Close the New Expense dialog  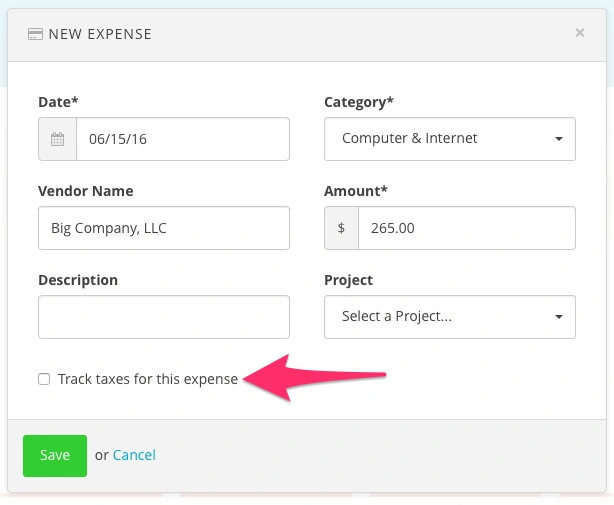click(x=580, y=32)
